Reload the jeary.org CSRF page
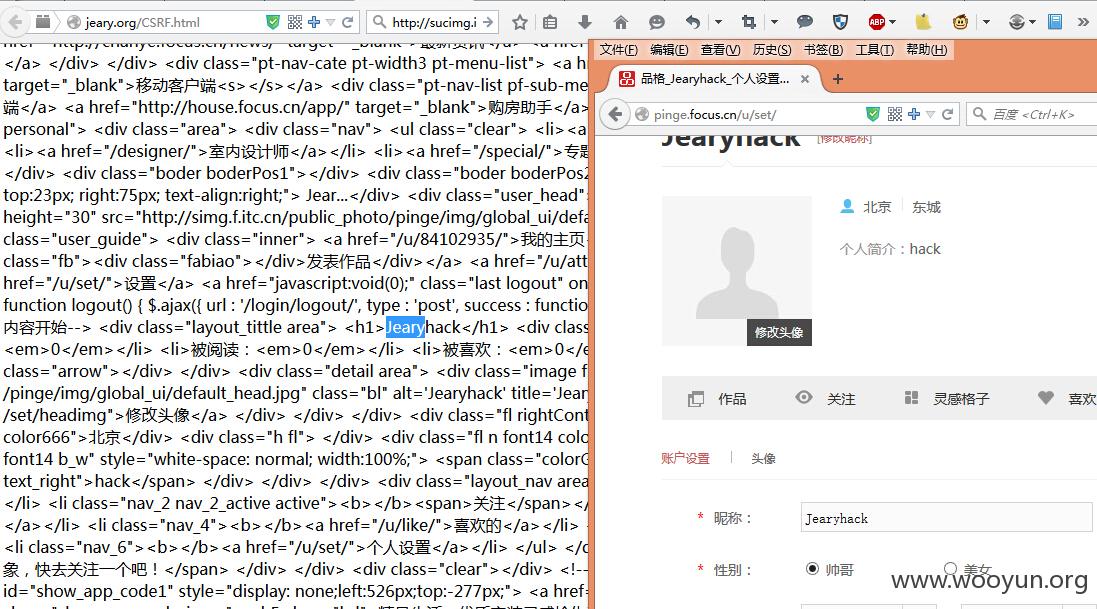 point(347,22)
